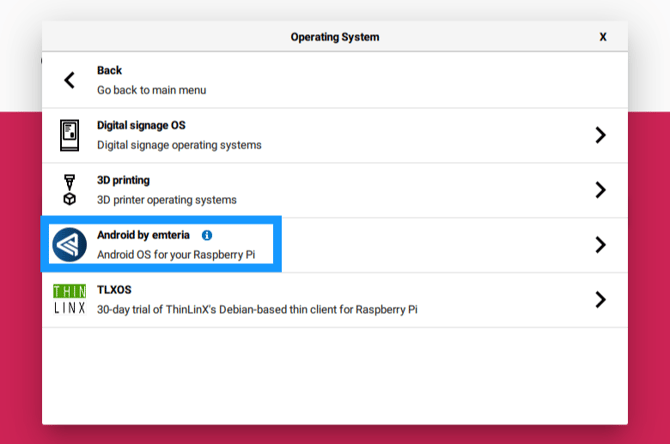The image size is (670, 444).
Task: Click the Digital signage OS icon
Action: click(x=69, y=135)
